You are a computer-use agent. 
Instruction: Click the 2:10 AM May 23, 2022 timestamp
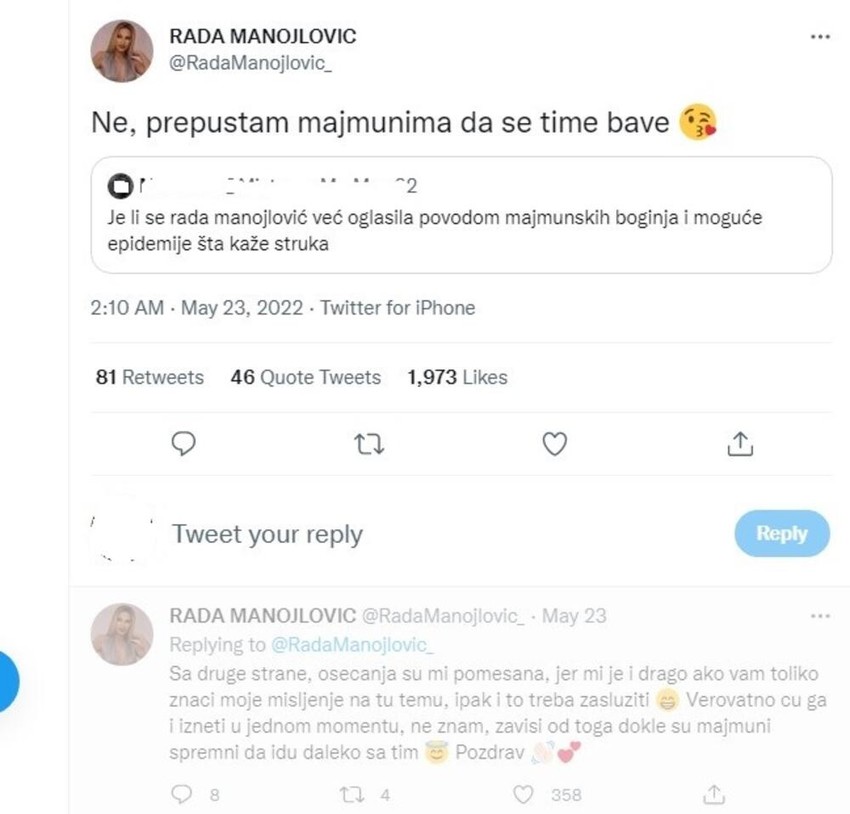198,308
